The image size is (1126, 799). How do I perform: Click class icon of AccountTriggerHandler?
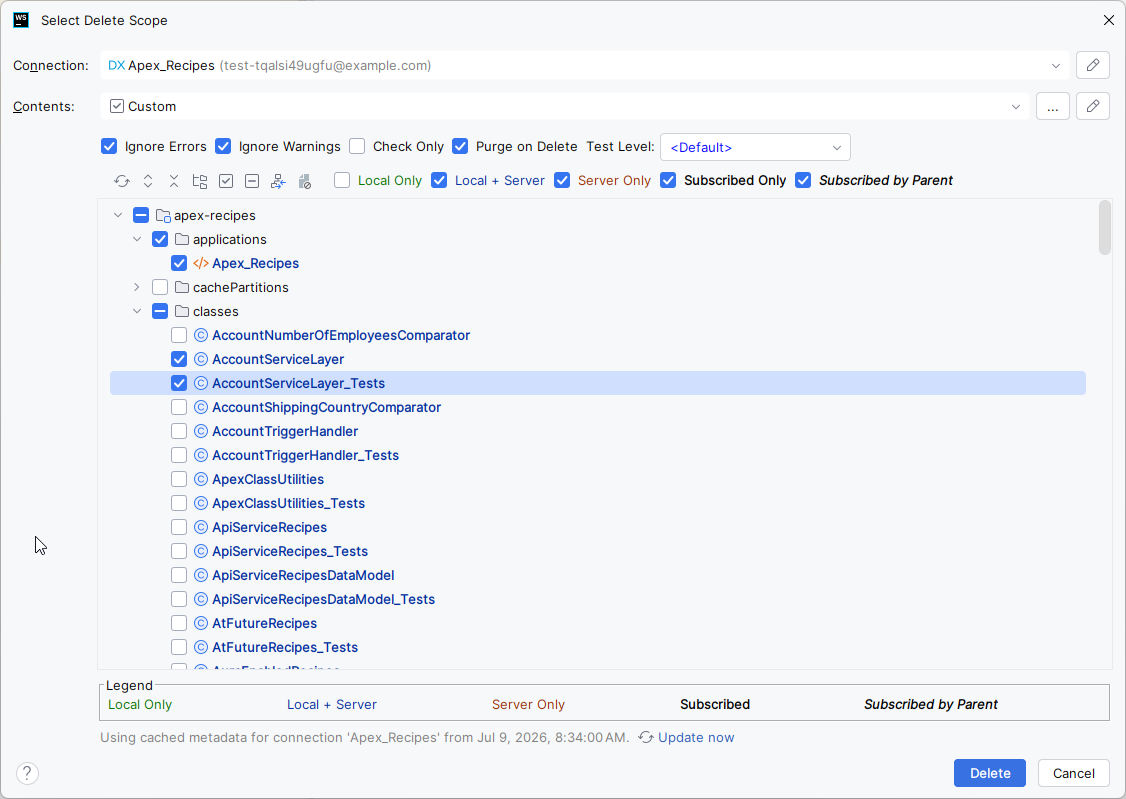pyautogui.click(x=201, y=431)
